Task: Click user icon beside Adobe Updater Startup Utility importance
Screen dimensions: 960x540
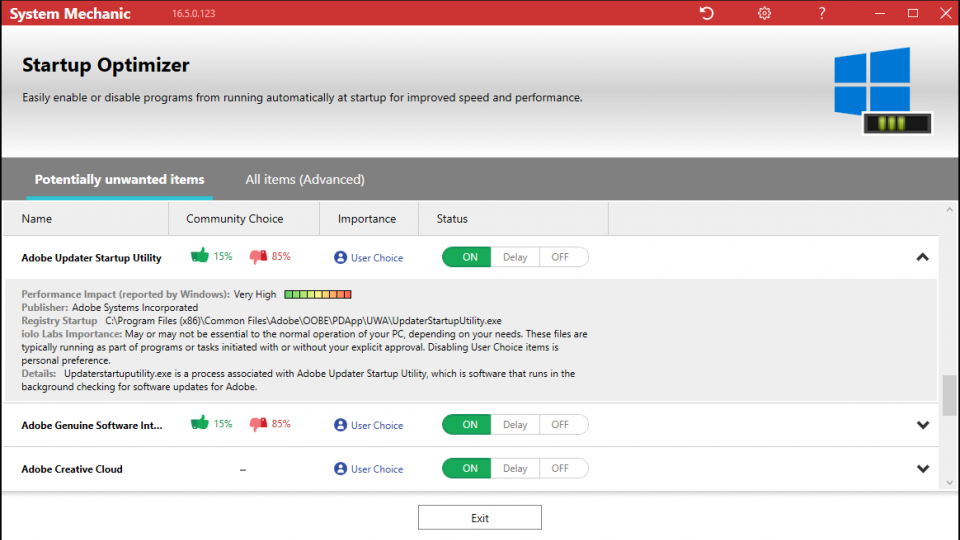Action: click(340, 258)
